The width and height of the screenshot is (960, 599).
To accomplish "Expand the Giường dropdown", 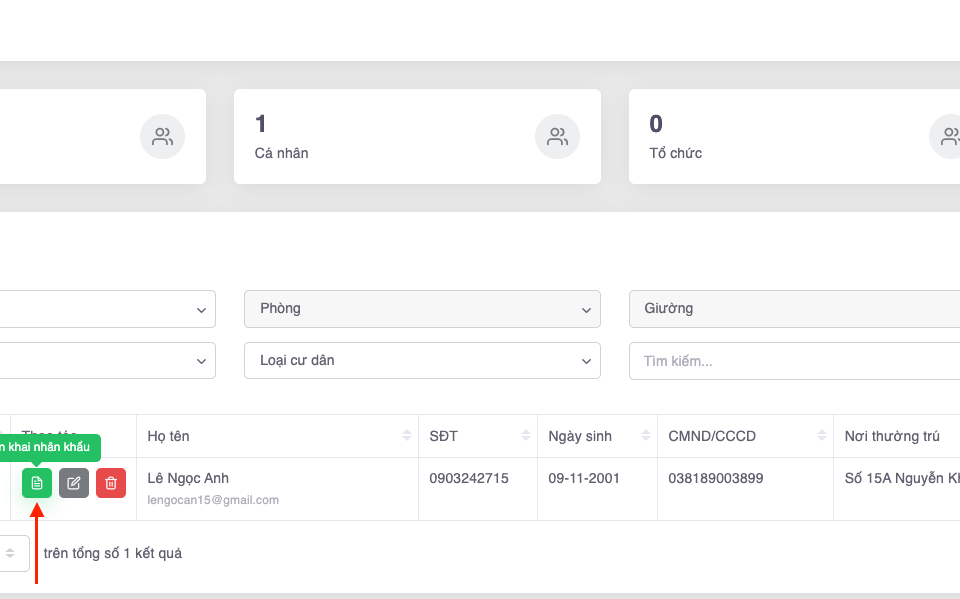I will pyautogui.click(x=794, y=309).
